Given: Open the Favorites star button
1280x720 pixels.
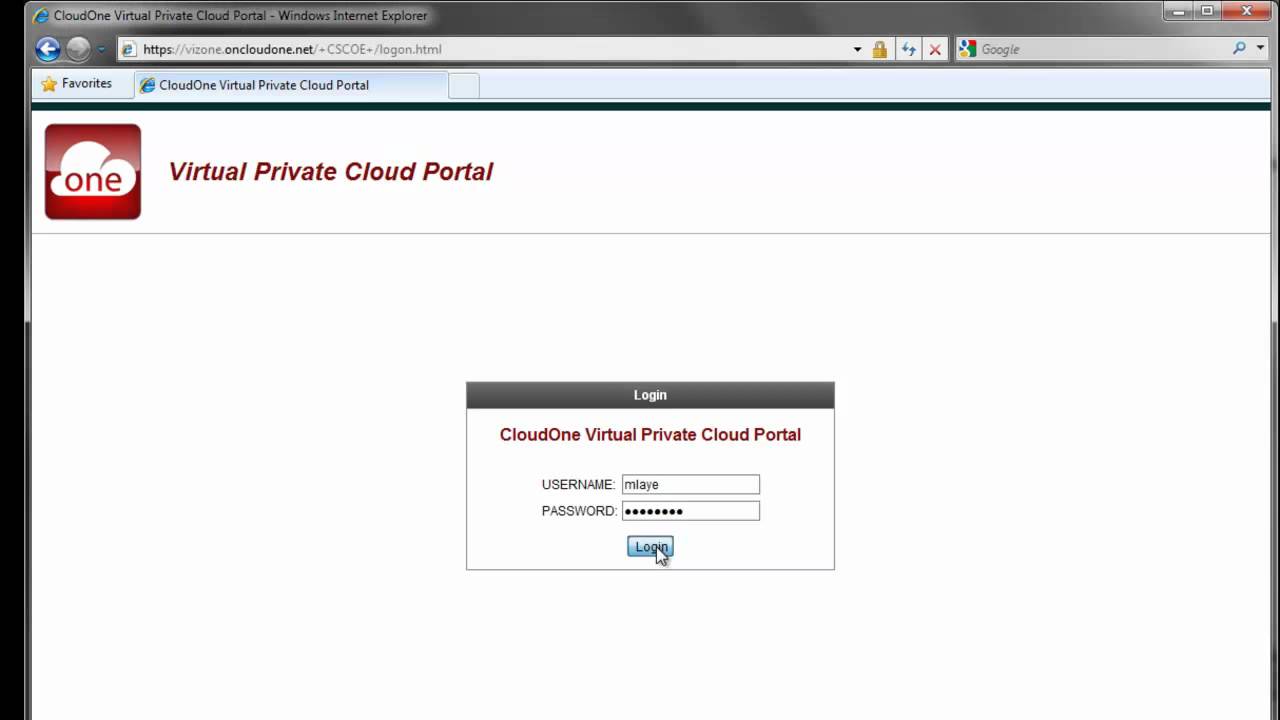Looking at the screenshot, I should (x=77, y=84).
